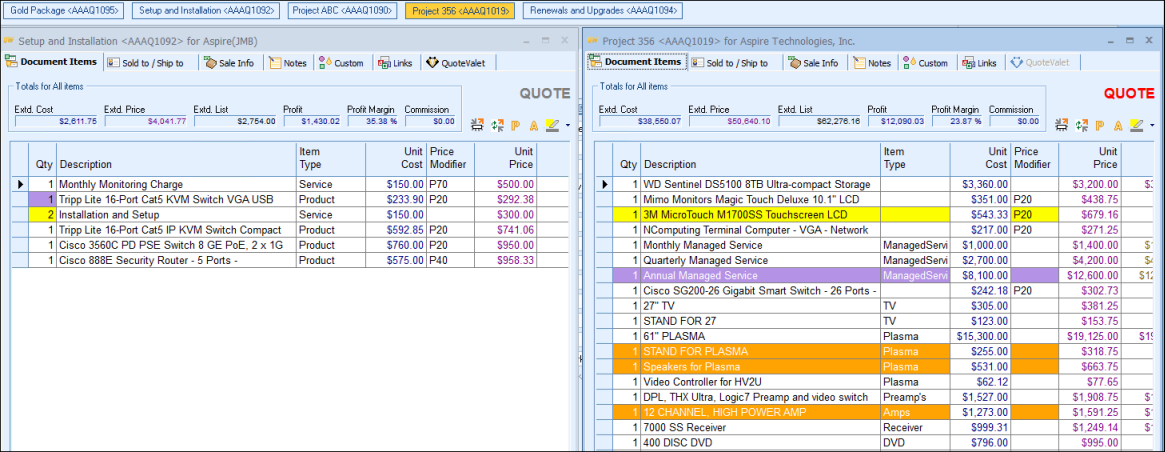Click the orange A icon in Project 356 window
Viewport: 1165px width, 452px height.
tap(1119, 125)
